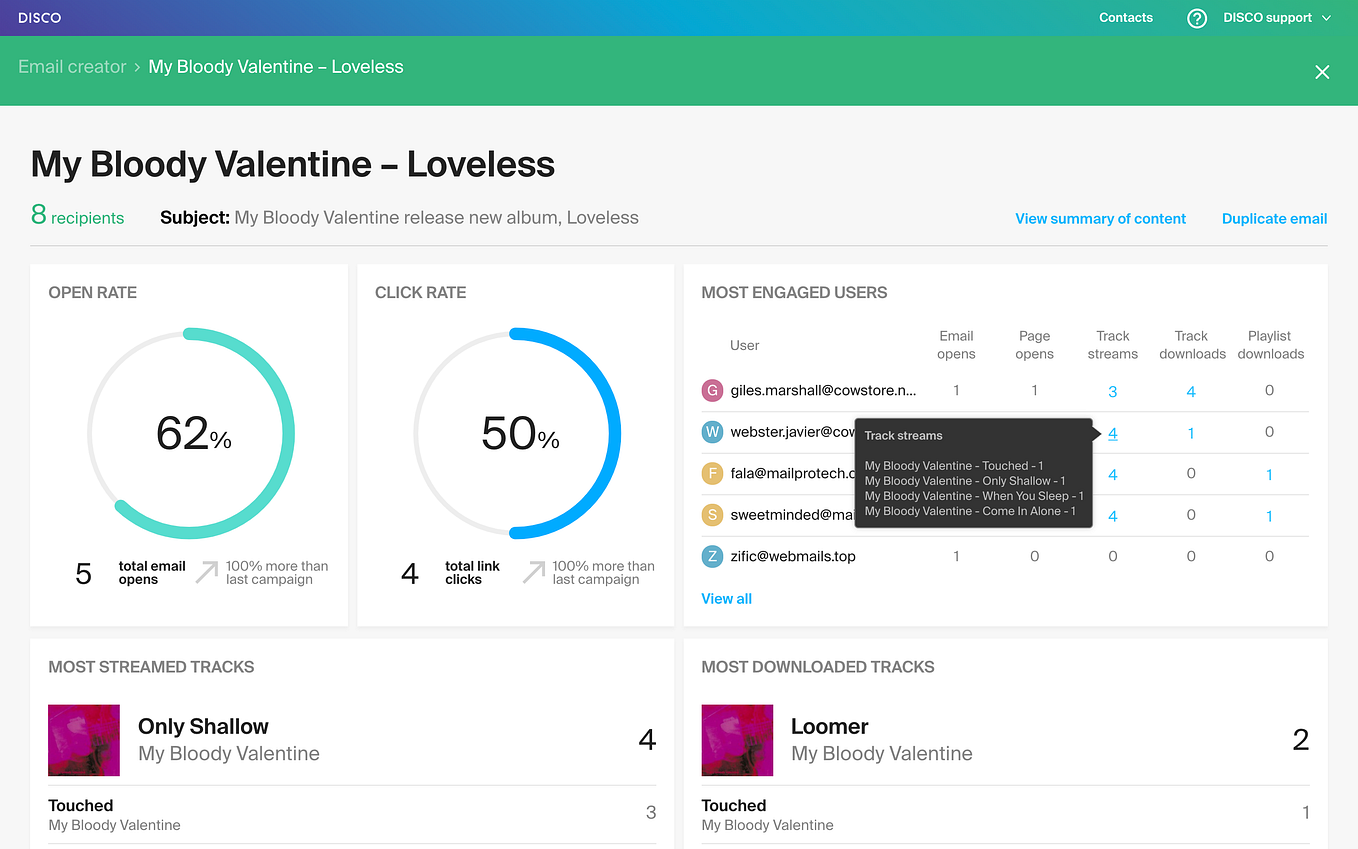Close the email report with the X icon
Image resolution: width=1358 pixels, height=849 pixels.
[1322, 72]
